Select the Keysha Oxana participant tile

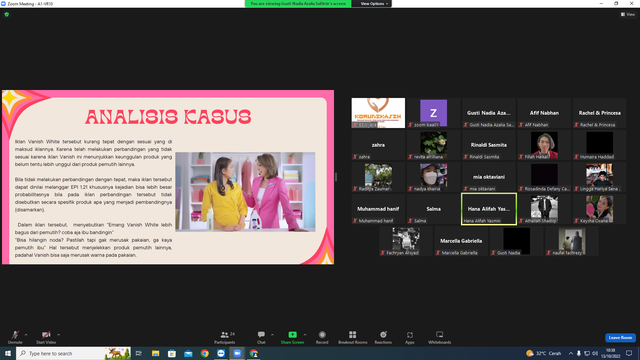tap(600, 209)
